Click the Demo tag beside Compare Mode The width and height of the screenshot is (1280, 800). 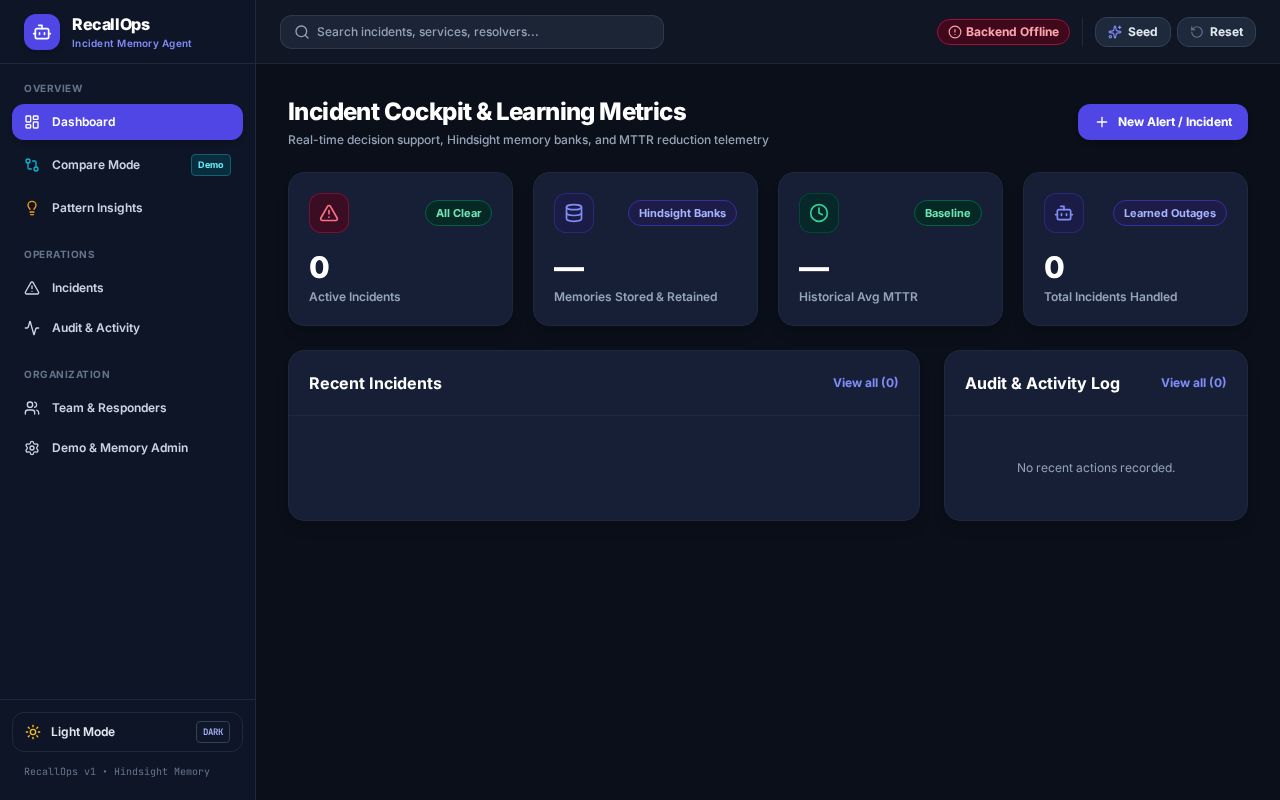click(x=211, y=165)
